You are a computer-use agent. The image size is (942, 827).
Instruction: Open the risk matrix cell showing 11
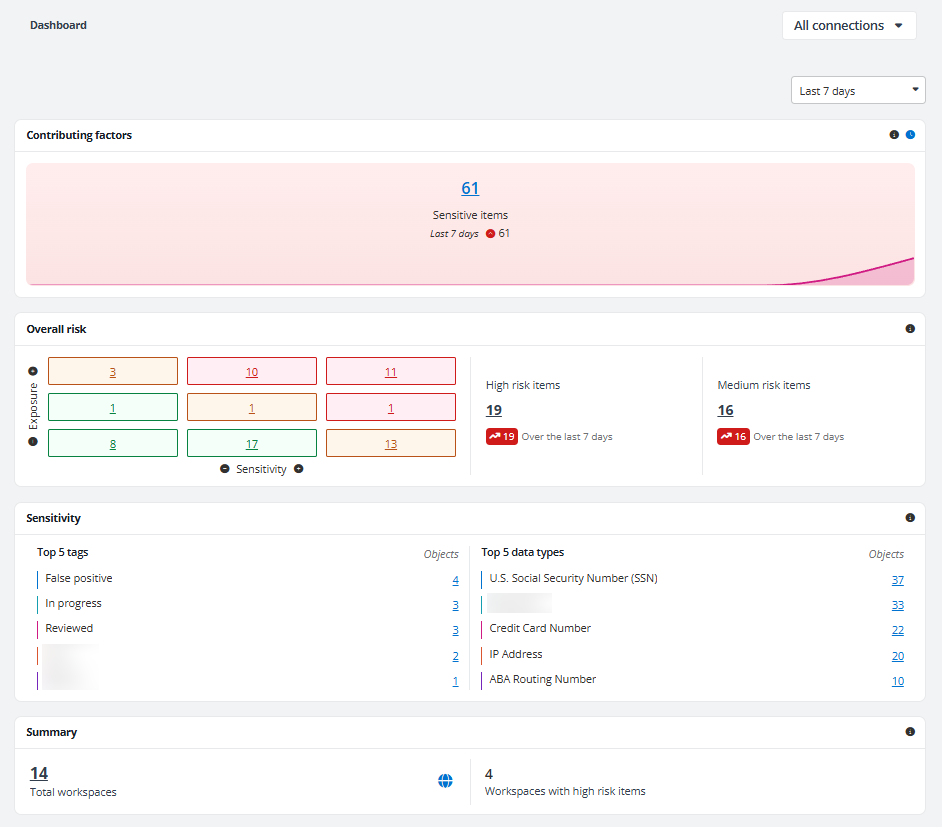point(390,371)
